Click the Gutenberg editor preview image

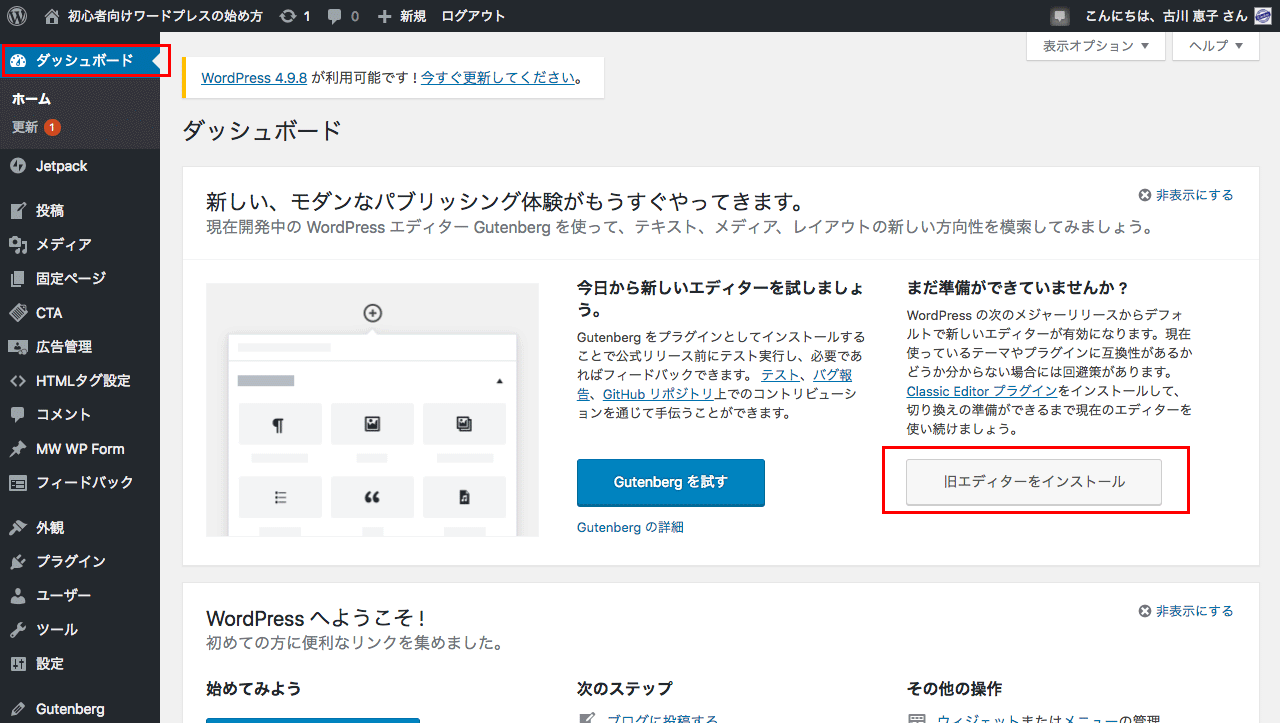(372, 410)
